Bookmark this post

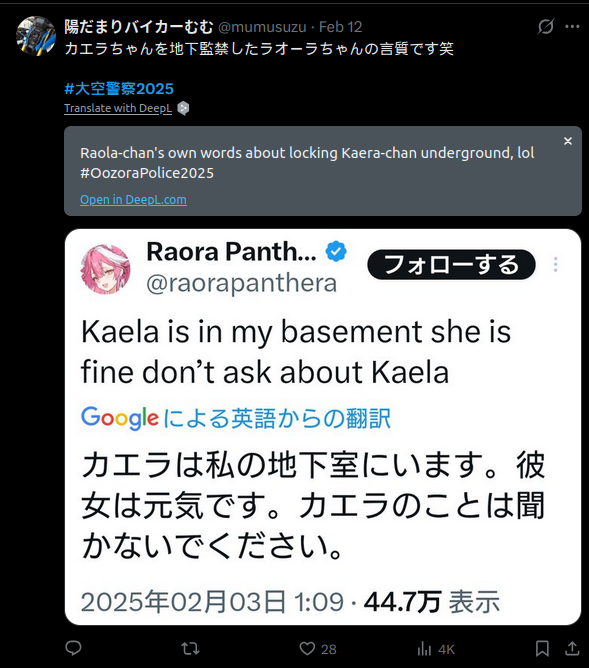542,648
